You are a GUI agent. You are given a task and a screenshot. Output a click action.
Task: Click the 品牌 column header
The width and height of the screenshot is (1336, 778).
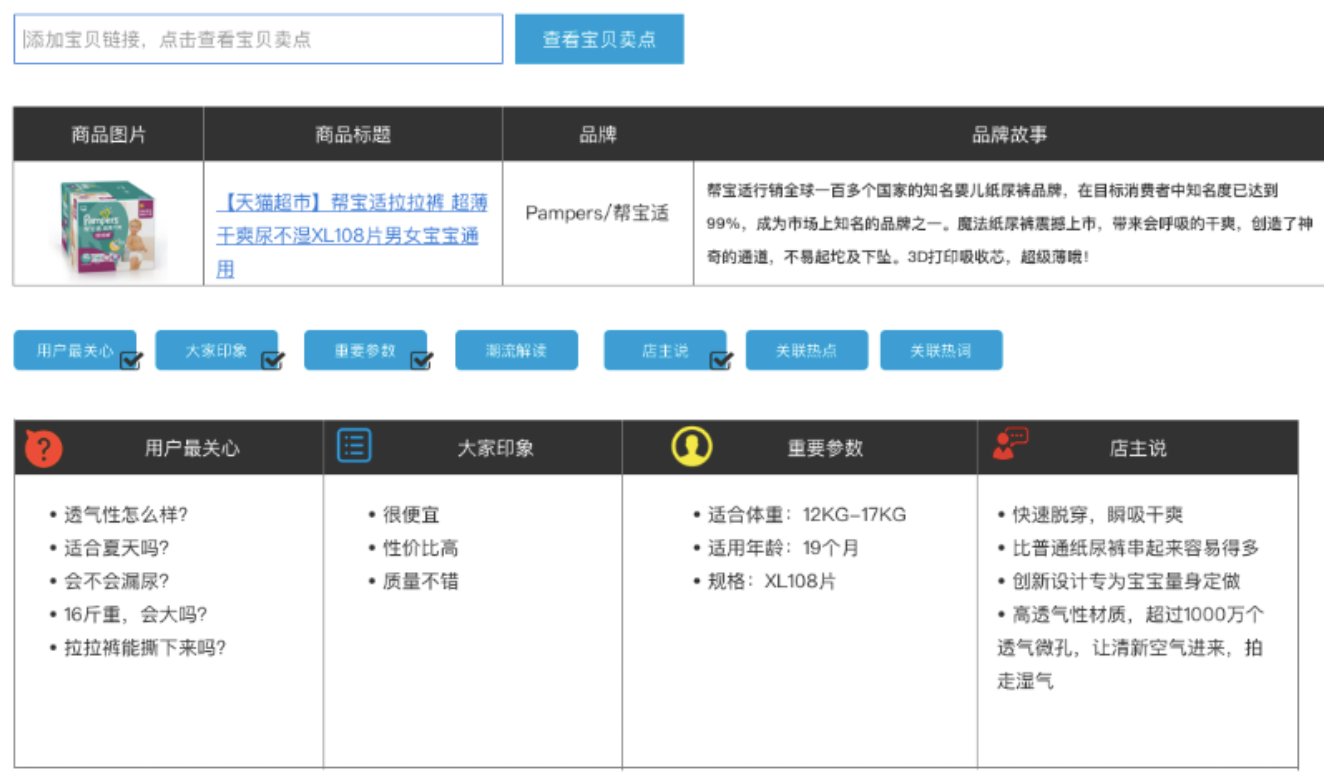coord(598,135)
